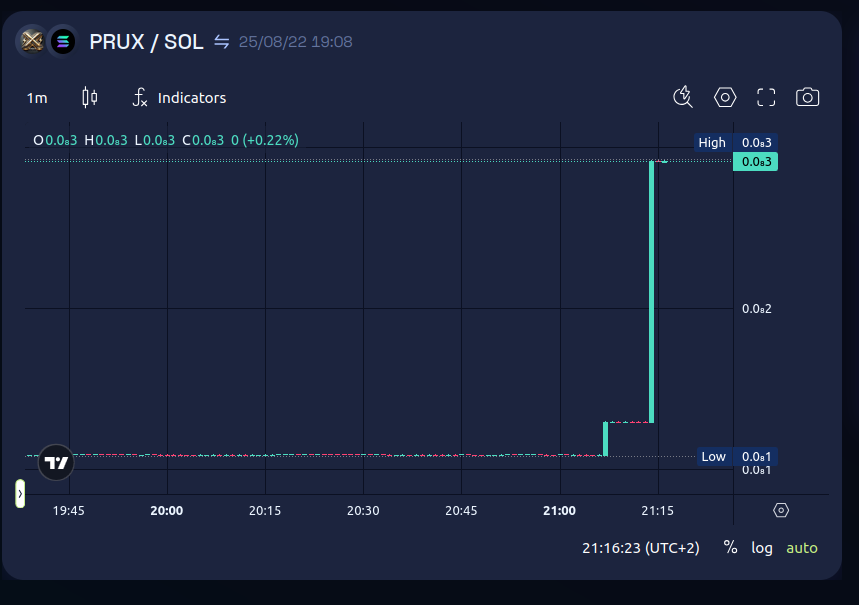Click the 20:30 time axis label
Image resolution: width=859 pixels, height=605 pixels.
coord(363,511)
